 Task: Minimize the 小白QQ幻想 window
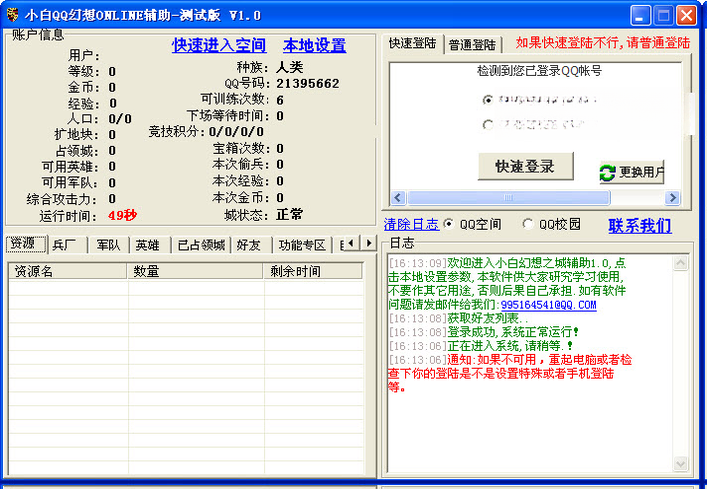pyautogui.click(x=640, y=16)
